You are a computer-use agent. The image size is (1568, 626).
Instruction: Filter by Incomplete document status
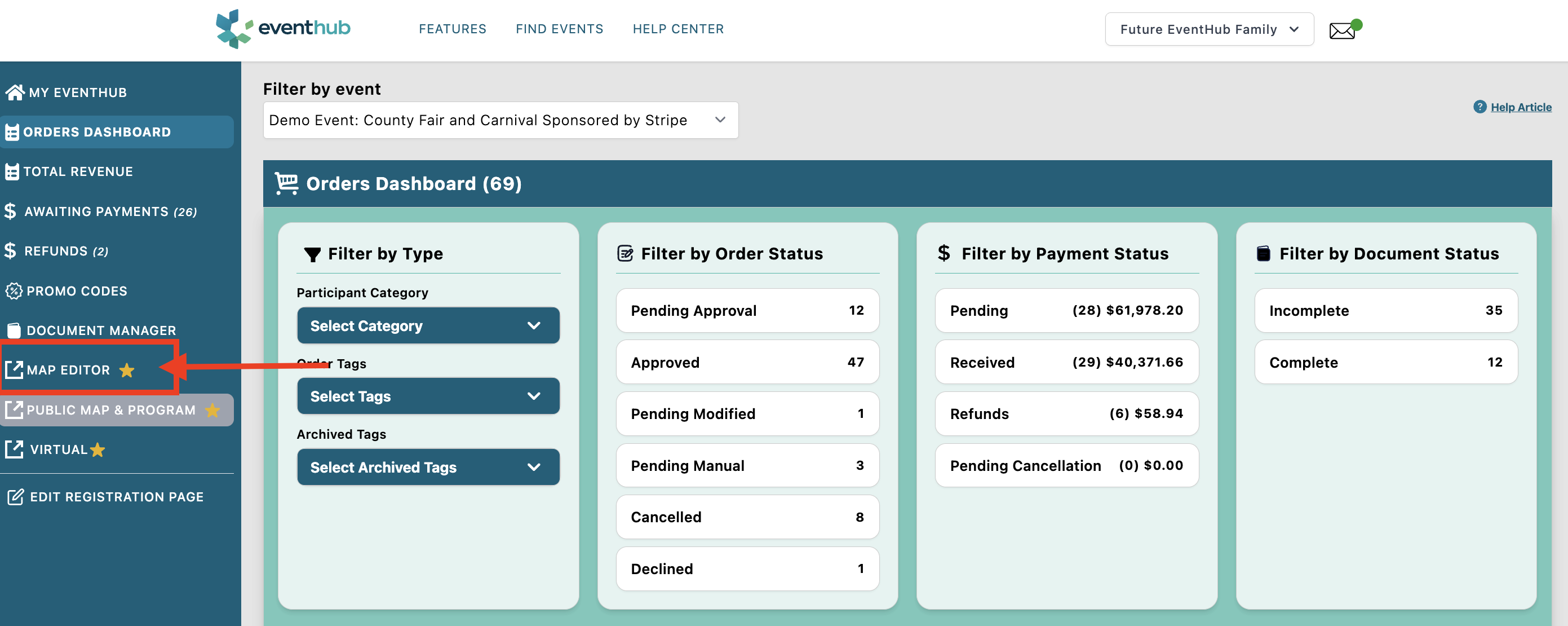[1385, 311]
